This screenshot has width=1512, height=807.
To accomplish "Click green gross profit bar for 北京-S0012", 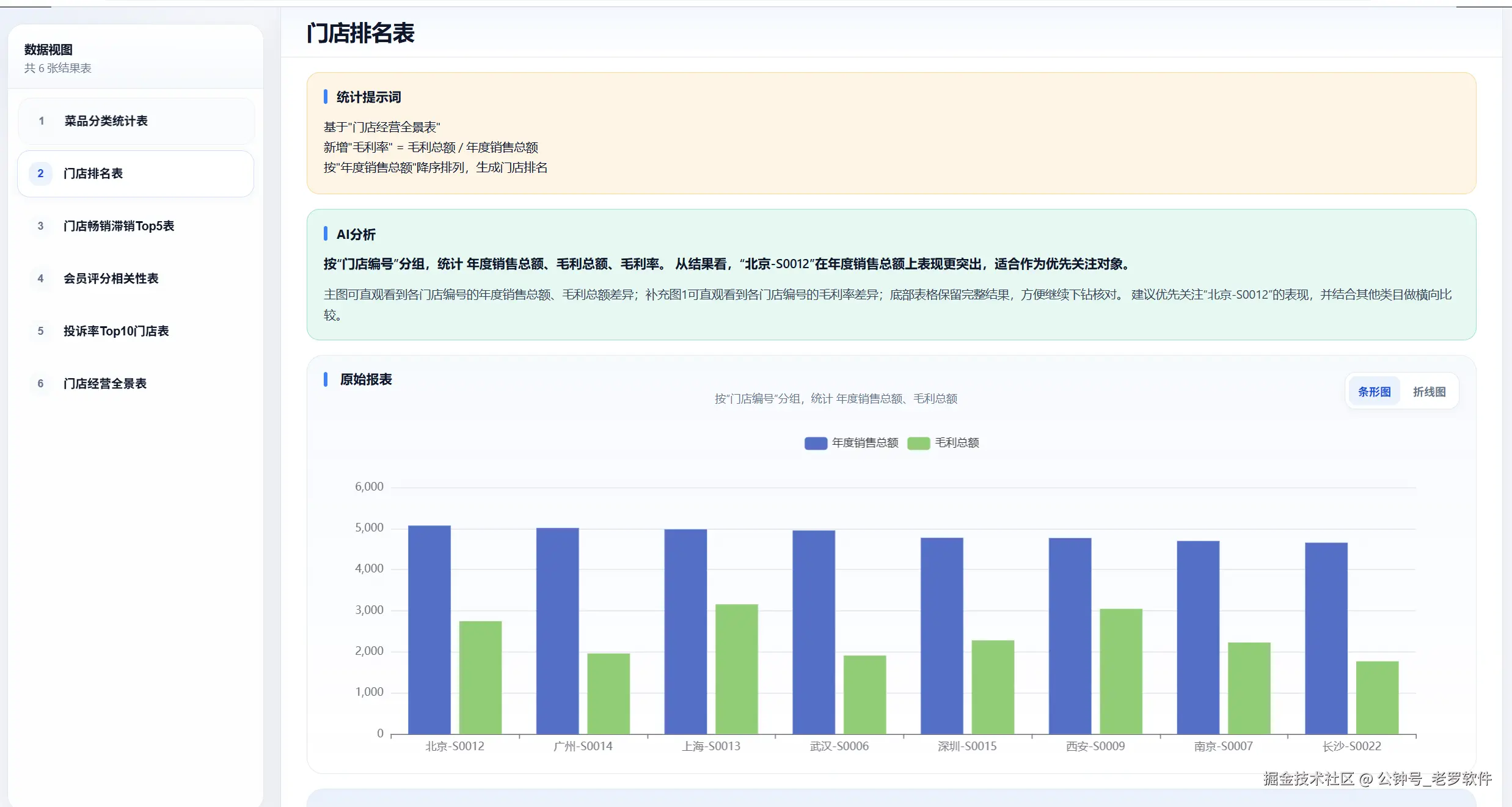I will click(481, 677).
